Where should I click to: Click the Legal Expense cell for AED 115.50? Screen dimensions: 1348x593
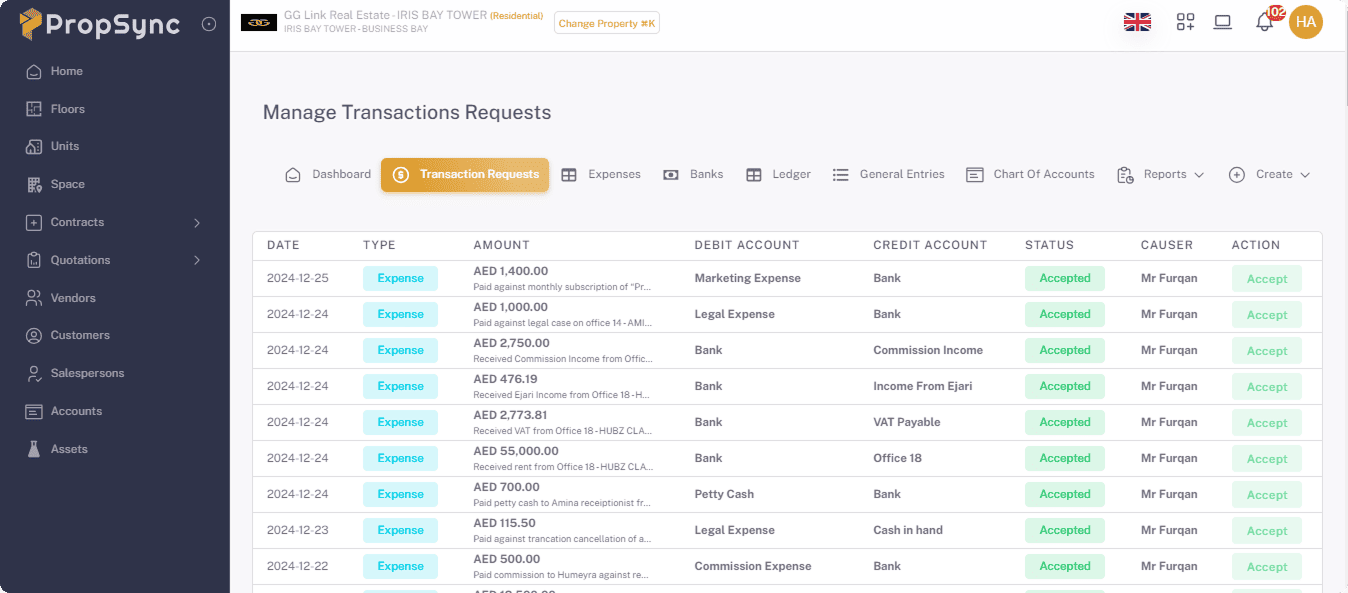point(735,530)
